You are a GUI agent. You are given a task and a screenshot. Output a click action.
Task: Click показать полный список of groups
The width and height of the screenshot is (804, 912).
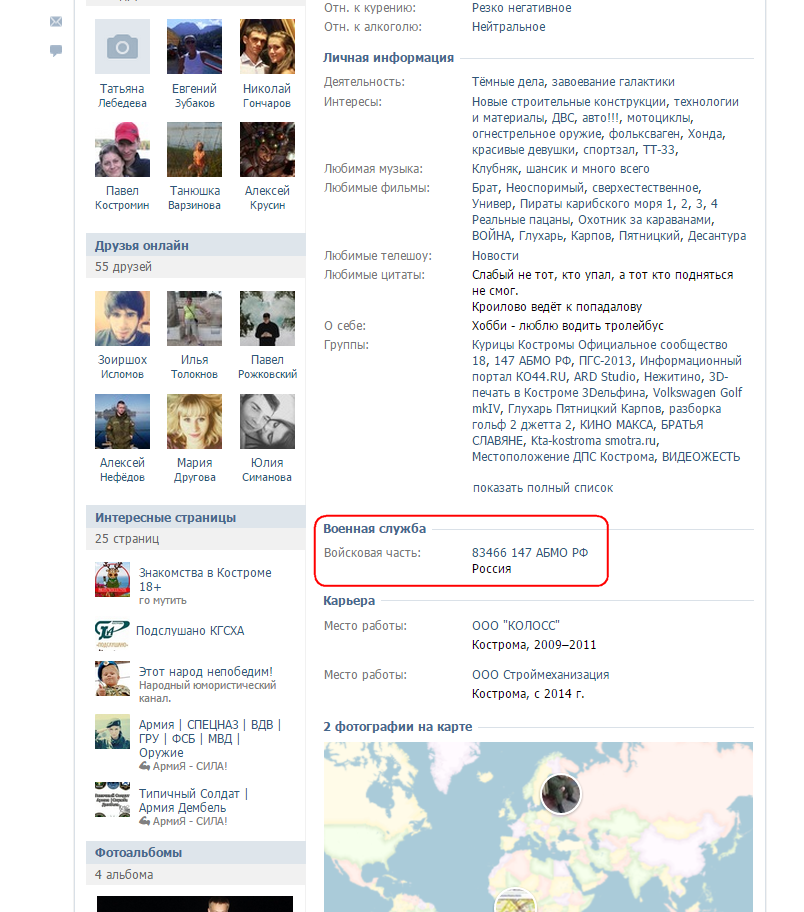(543, 488)
